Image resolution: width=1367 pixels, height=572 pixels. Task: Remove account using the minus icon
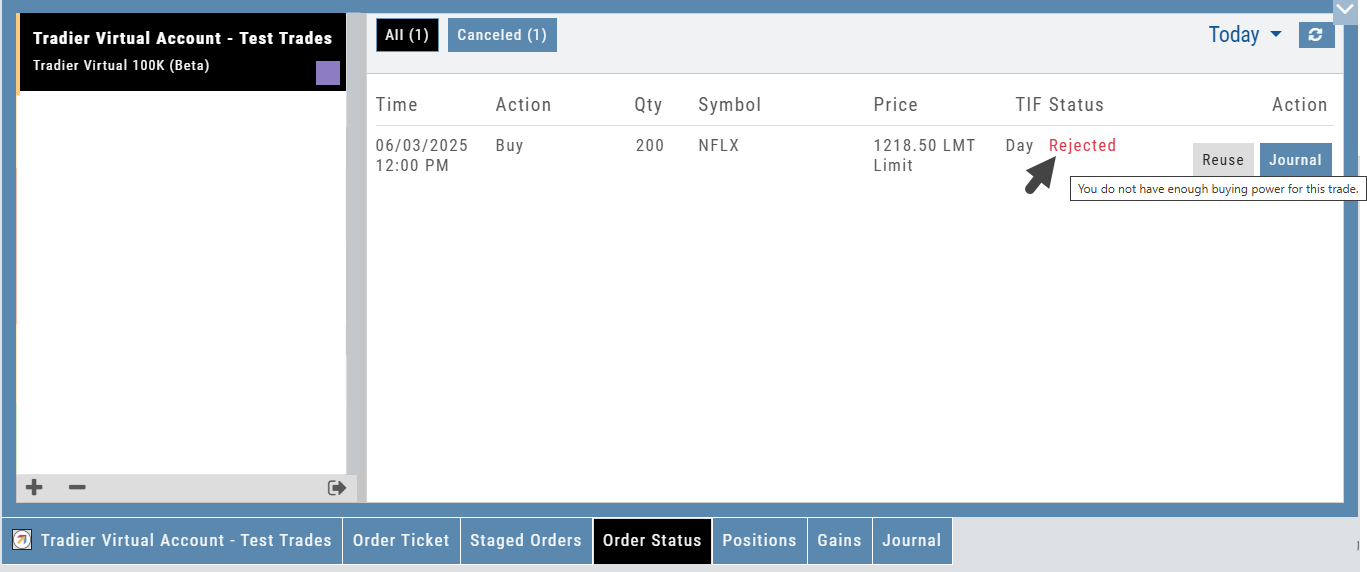77,488
